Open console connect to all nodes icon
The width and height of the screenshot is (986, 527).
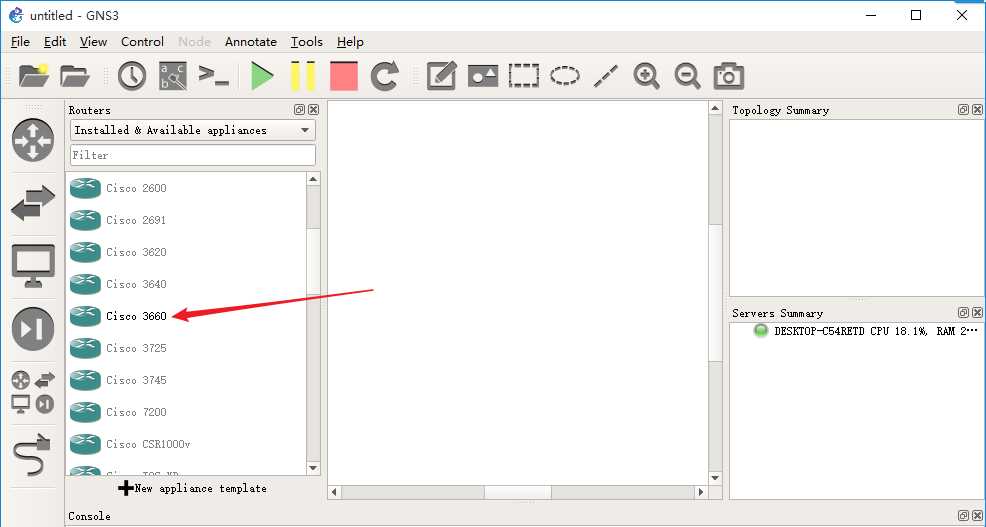213,75
